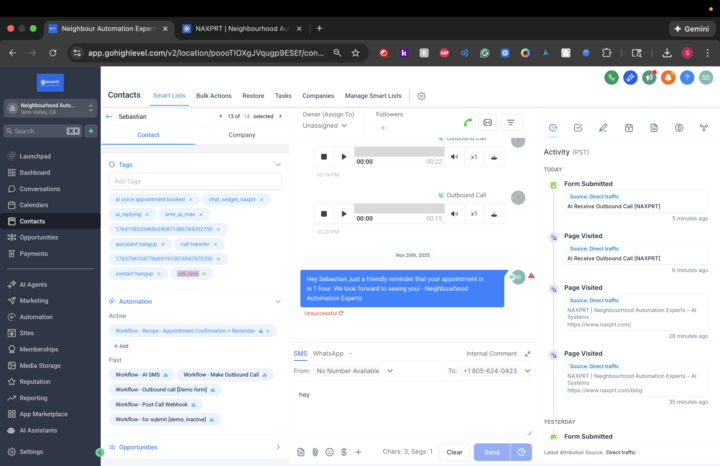
Task: Clear the message text
Action: pyautogui.click(x=455, y=452)
